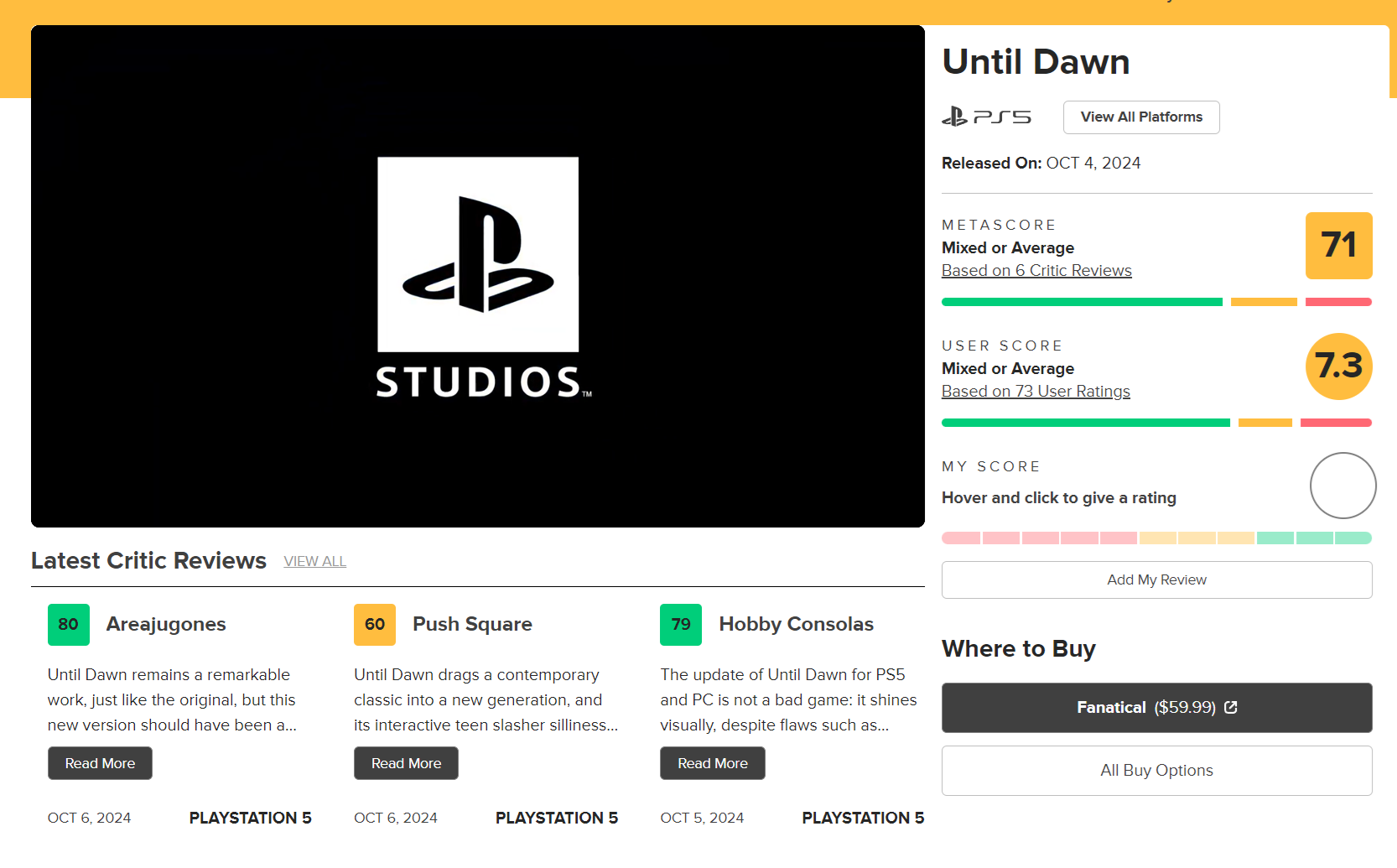Click PLAYSTATION 5 label under Hobby Consolas review
1397x868 pixels.
click(863, 818)
